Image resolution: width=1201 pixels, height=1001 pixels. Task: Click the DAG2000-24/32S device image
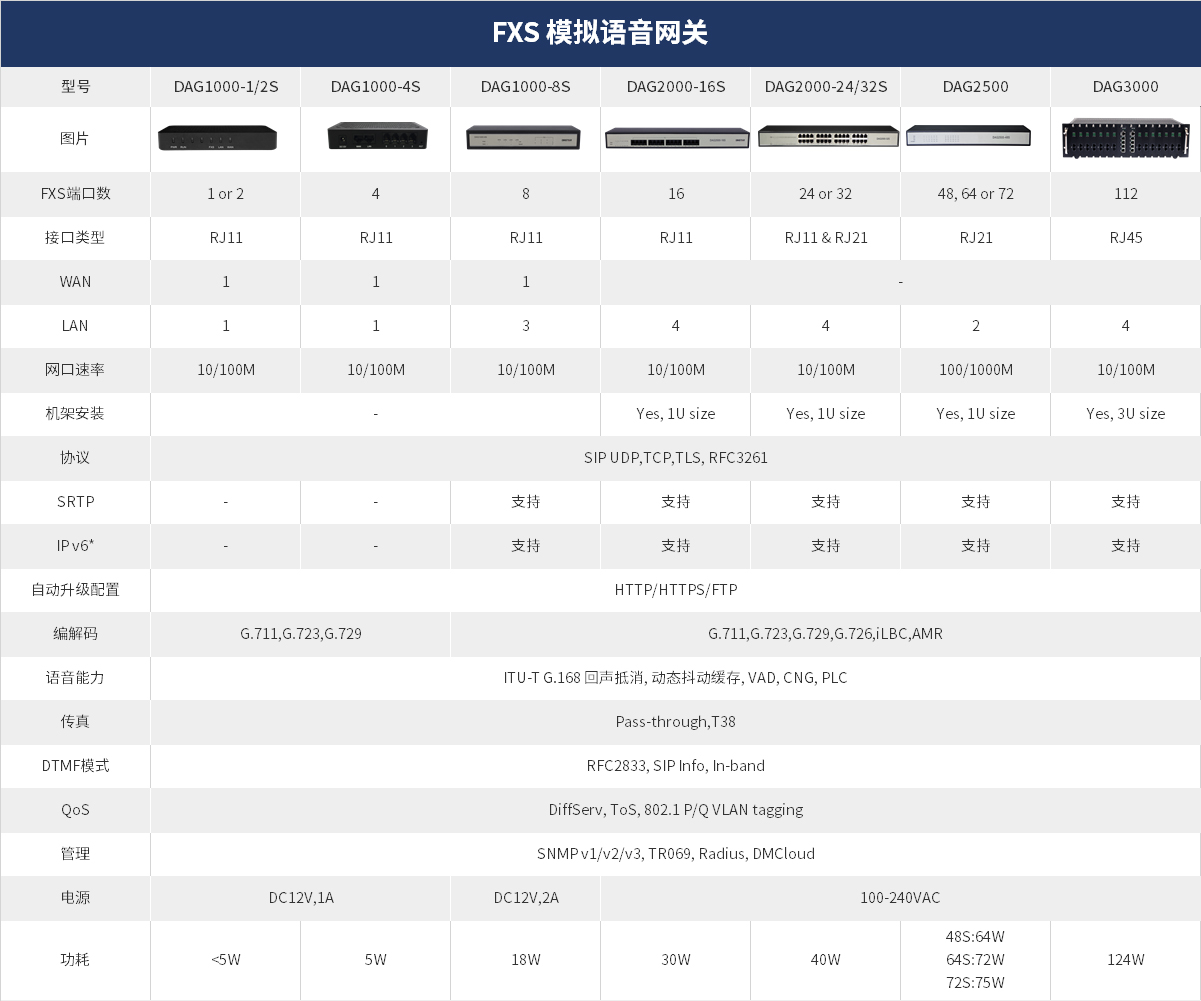pos(826,136)
